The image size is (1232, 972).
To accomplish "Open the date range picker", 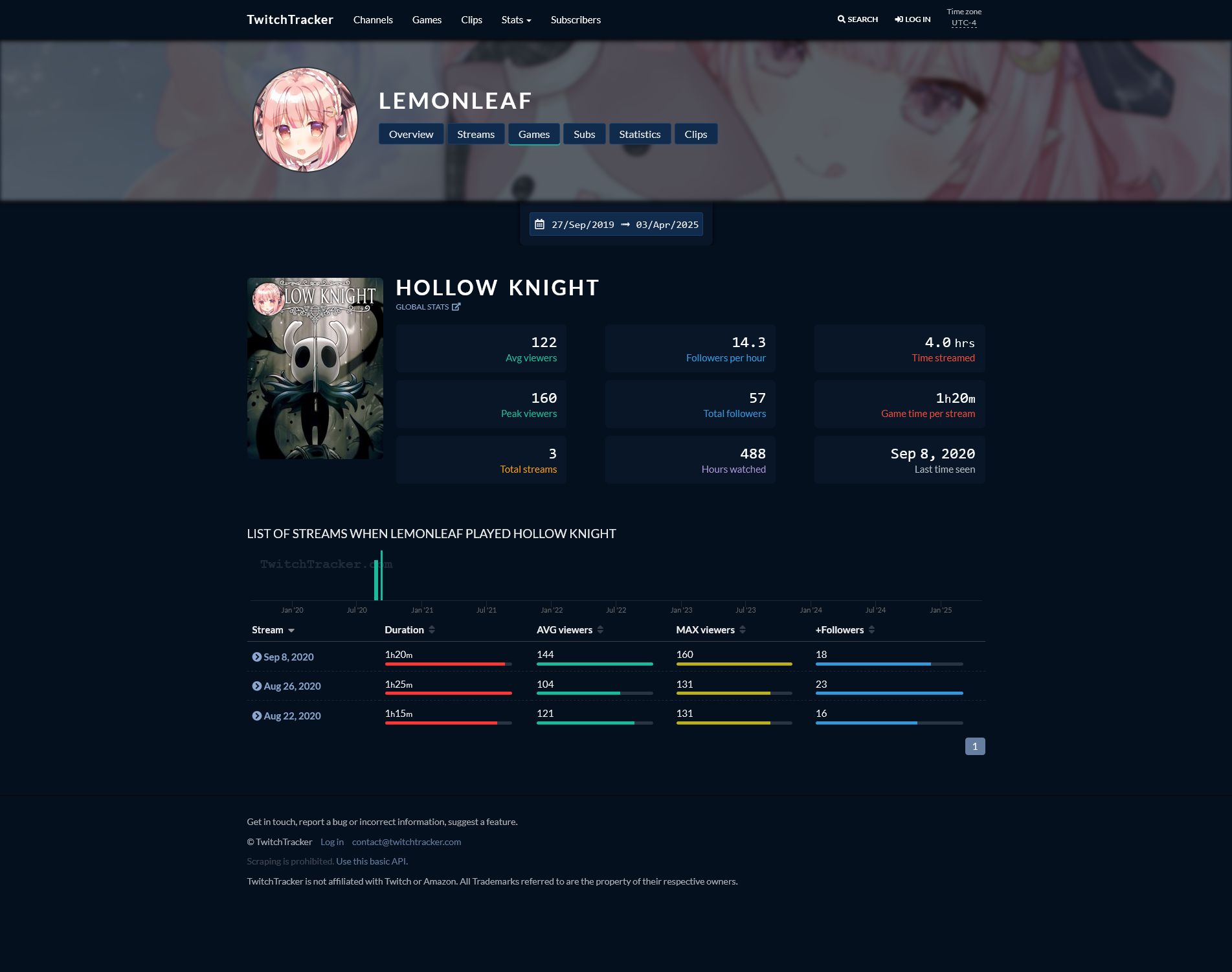I will [x=616, y=225].
